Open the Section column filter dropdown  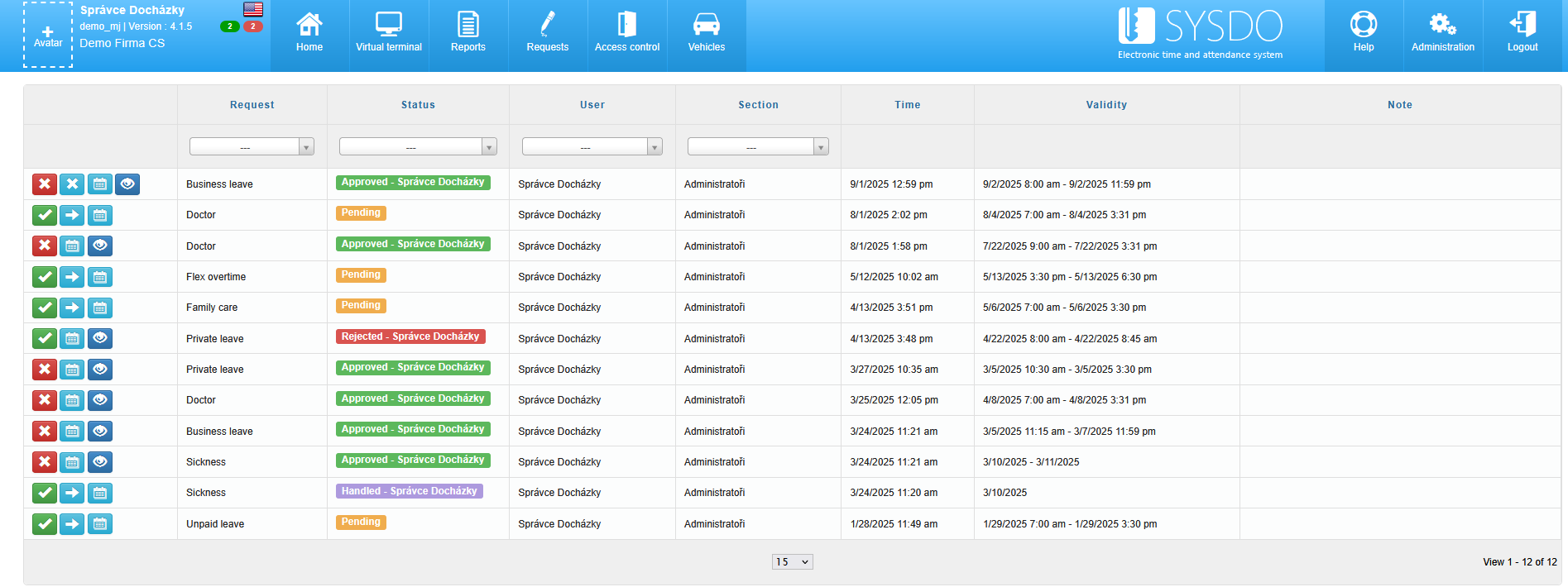(758, 146)
